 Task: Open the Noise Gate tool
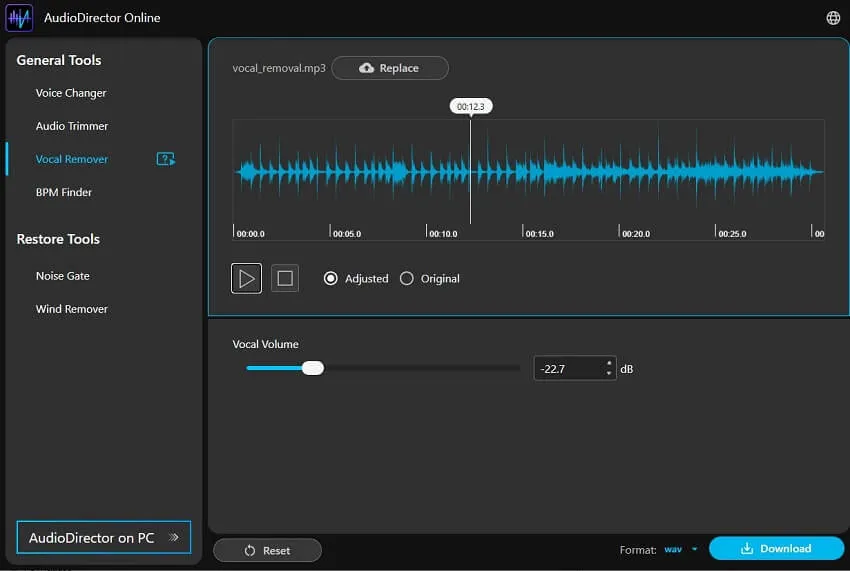pyautogui.click(x=62, y=275)
